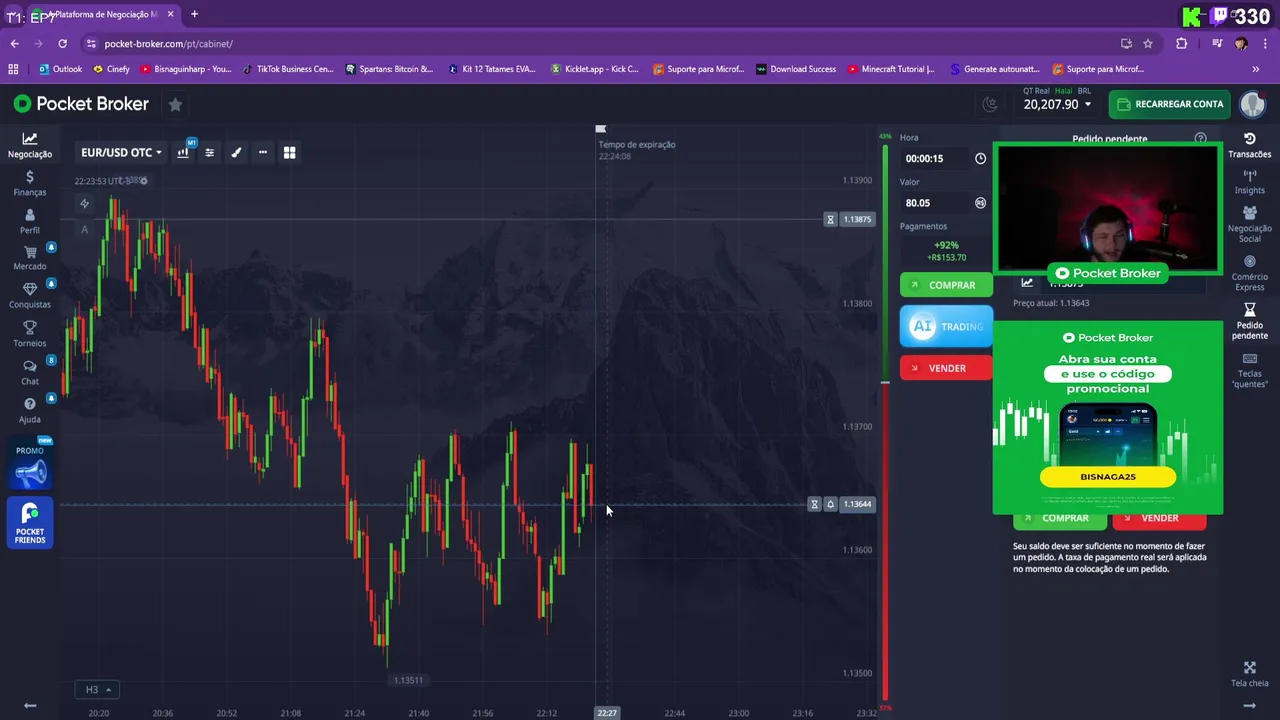Click the hourglass on 1.13875 price line
Image resolution: width=1280 pixels, height=720 pixels.
pyautogui.click(x=830, y=219)
